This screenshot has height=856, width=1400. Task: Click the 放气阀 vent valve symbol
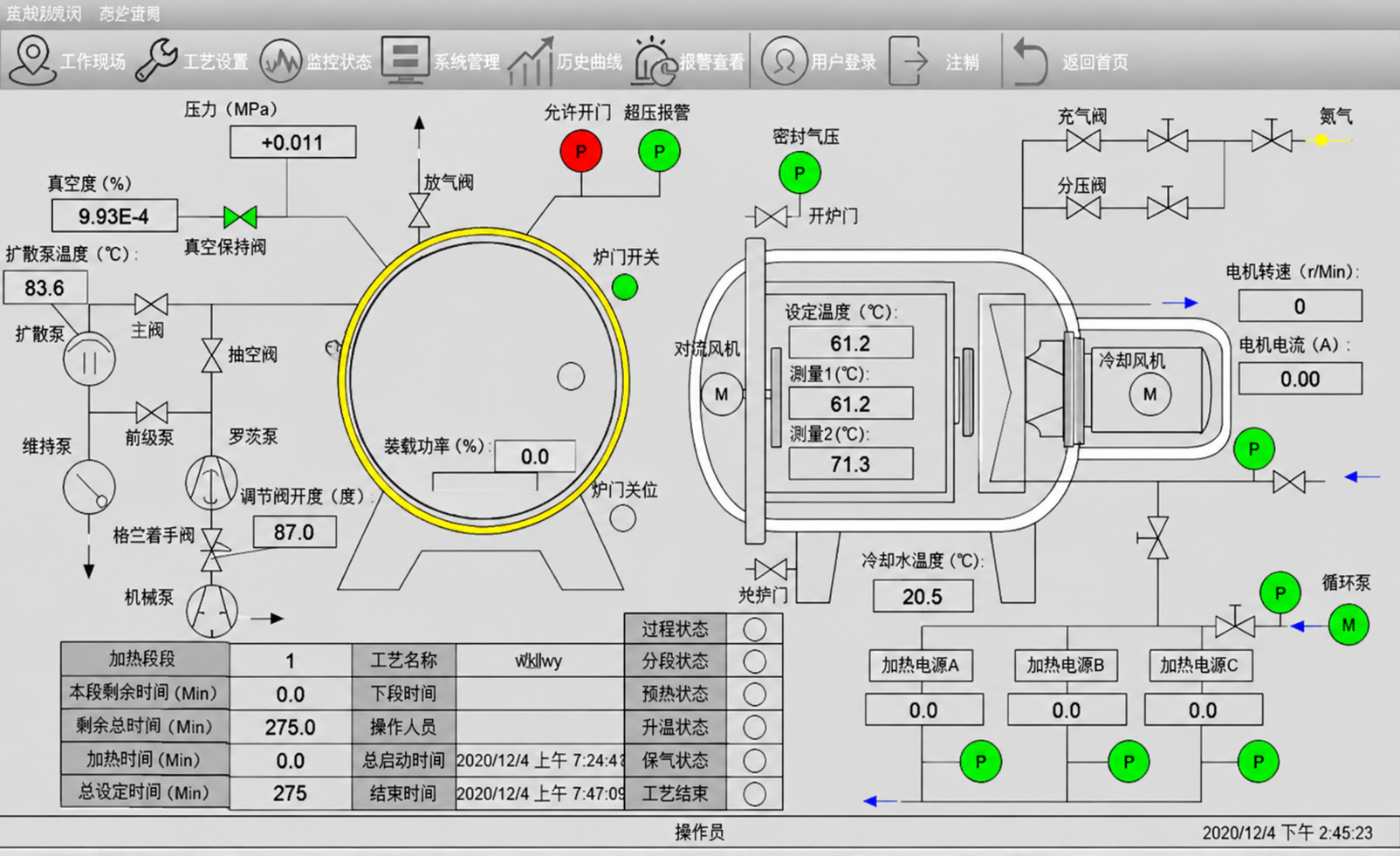419,210
